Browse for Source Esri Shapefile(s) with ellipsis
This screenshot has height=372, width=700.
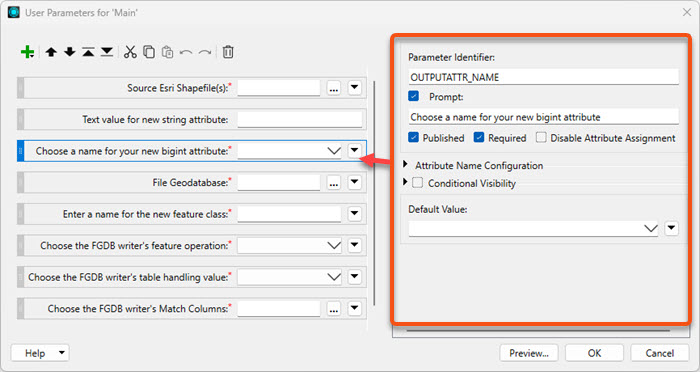[333, 88]
